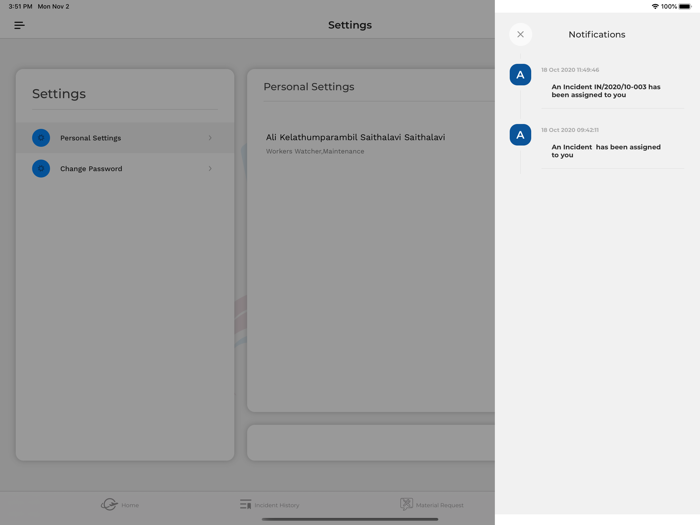The width and height of the screenshot is (700, 525).
Task: Click the Home icon in bottom bar
Action: click(109, 505)
